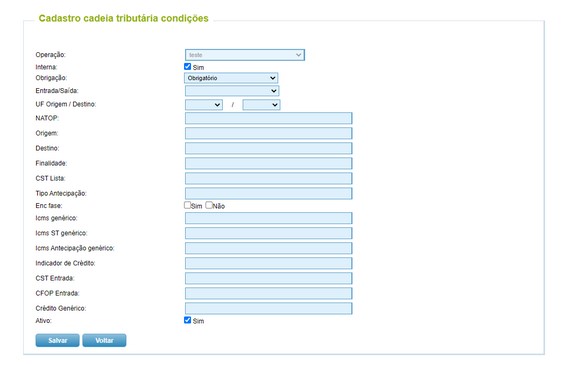This screenshot has width=562, height=365.
Task: Focus the Crédito Genérico field
Action: coord(268,308)
